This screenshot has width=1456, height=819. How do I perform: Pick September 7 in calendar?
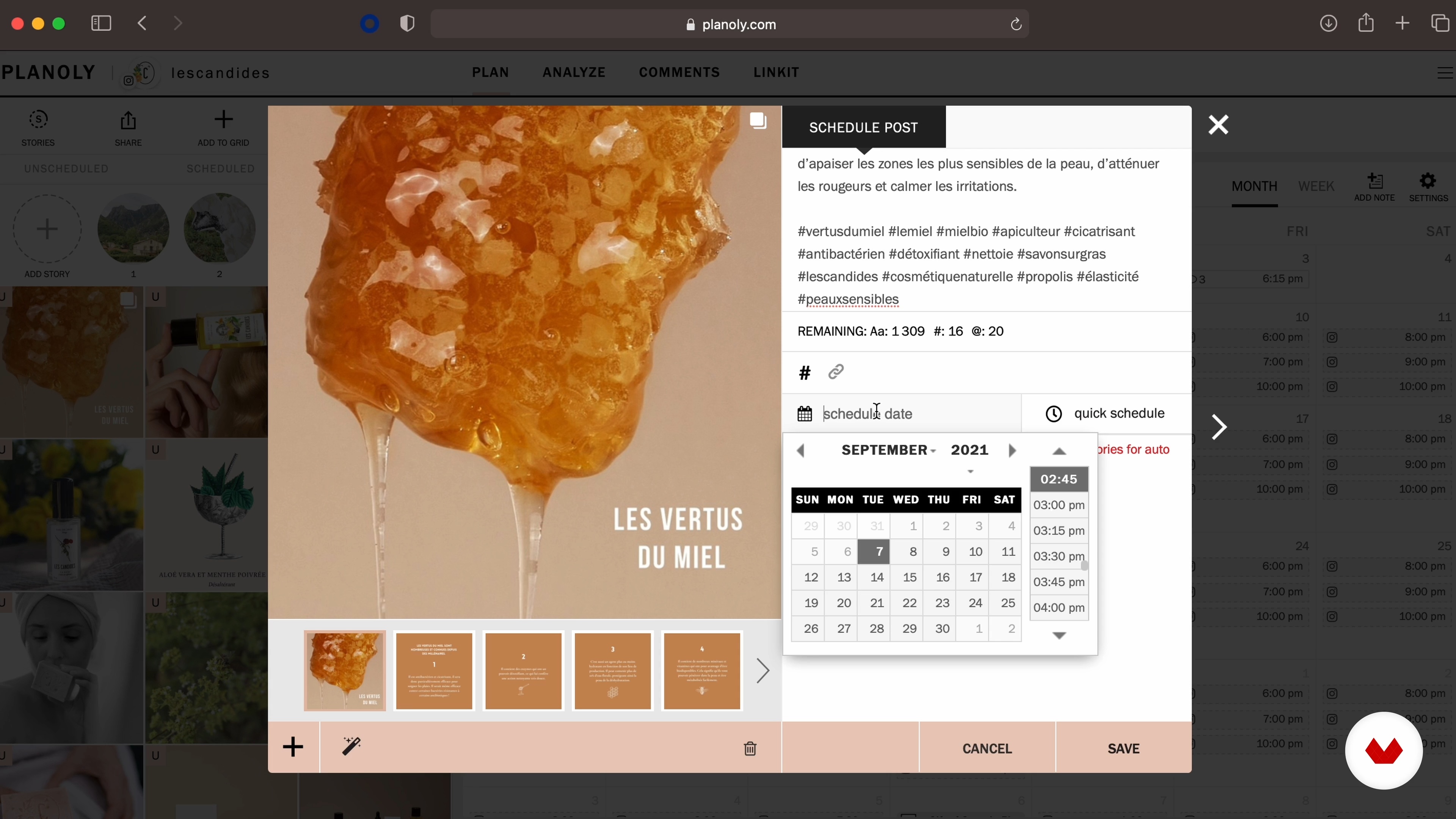coord(874,552)
